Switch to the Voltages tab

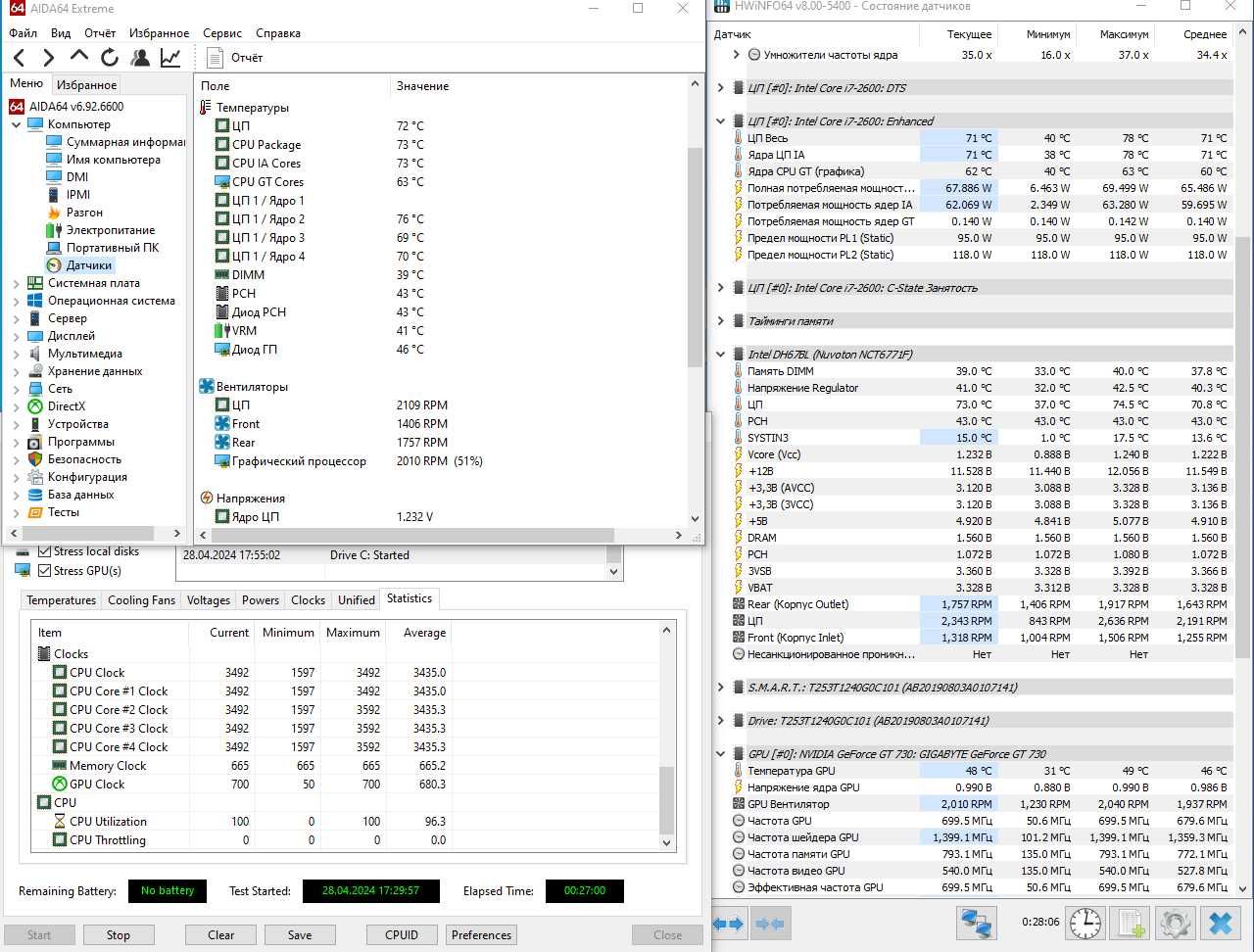click(x=208, y=600)
